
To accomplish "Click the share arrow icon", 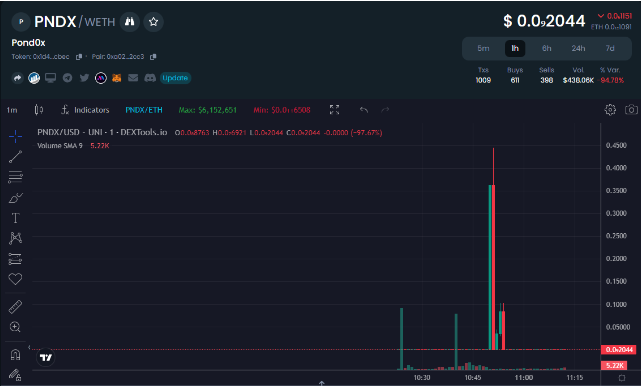I will [x=17, y=78].
